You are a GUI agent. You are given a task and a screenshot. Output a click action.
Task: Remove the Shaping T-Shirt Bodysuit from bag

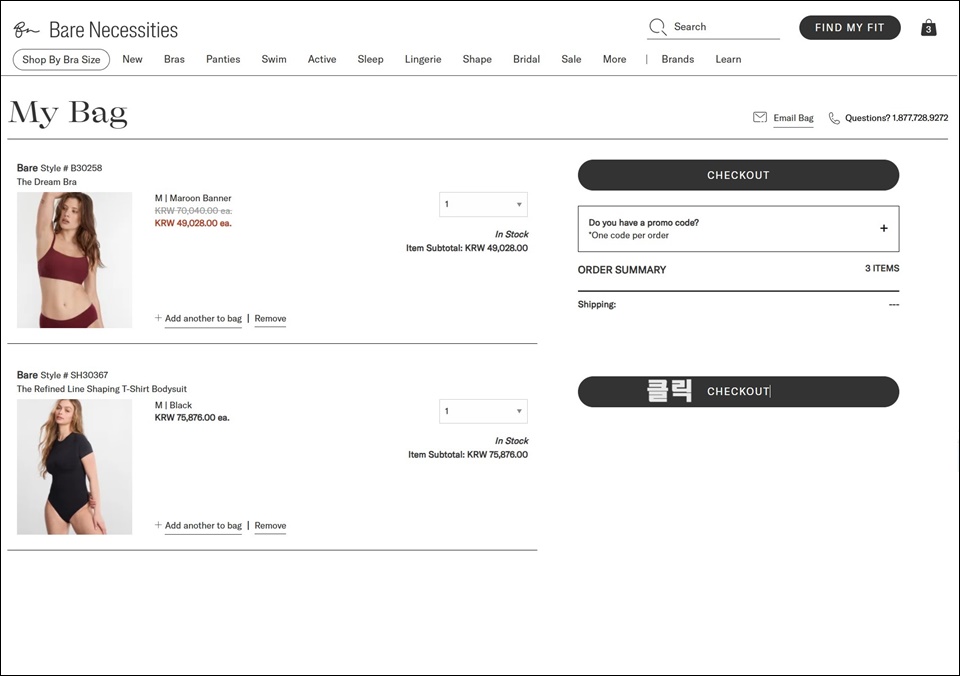point(271,525)
